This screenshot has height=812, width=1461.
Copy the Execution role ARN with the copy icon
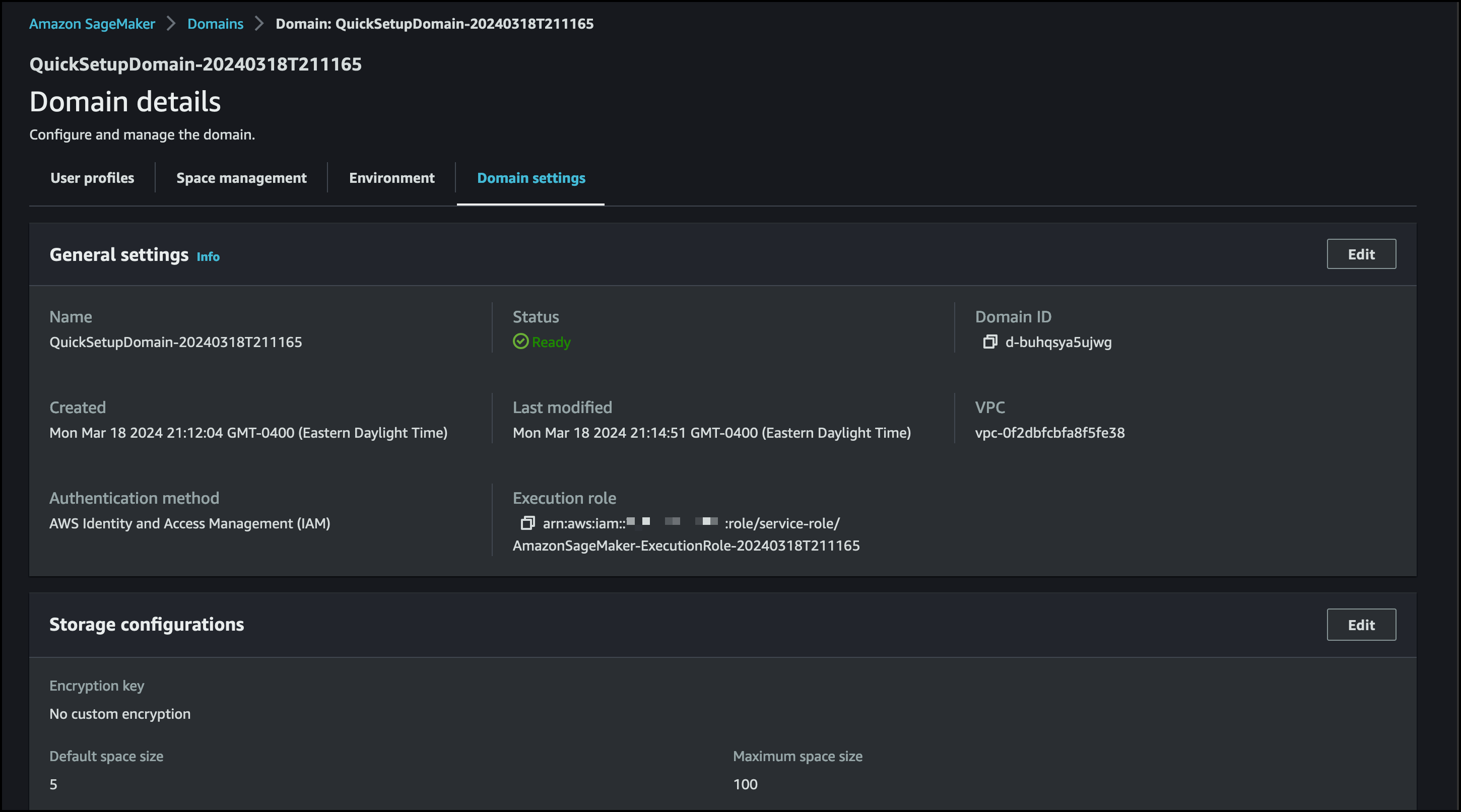(527, 523)
